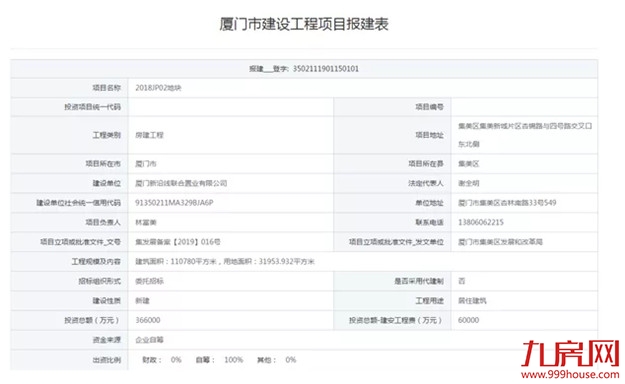Click the 出资比例 label

point(106,360)
